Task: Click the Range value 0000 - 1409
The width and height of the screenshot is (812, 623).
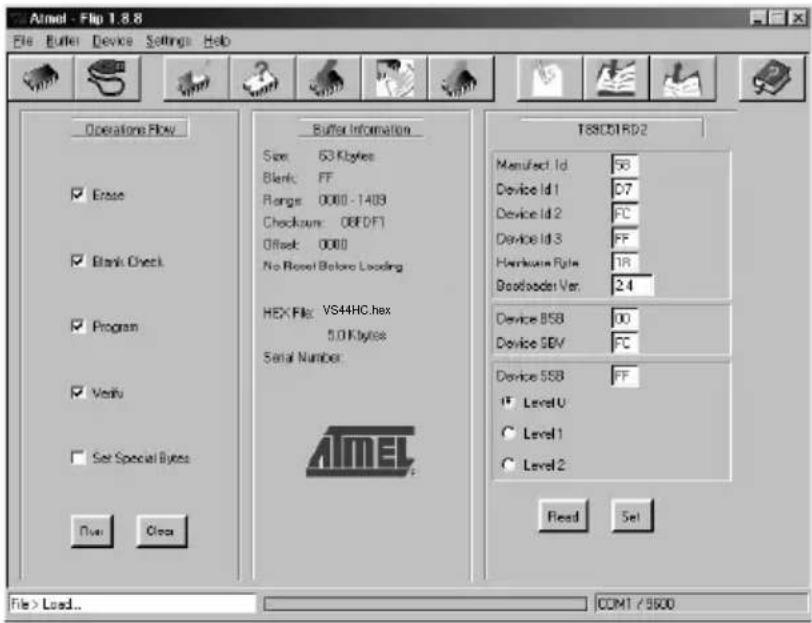Action: [x=352, y=200]
